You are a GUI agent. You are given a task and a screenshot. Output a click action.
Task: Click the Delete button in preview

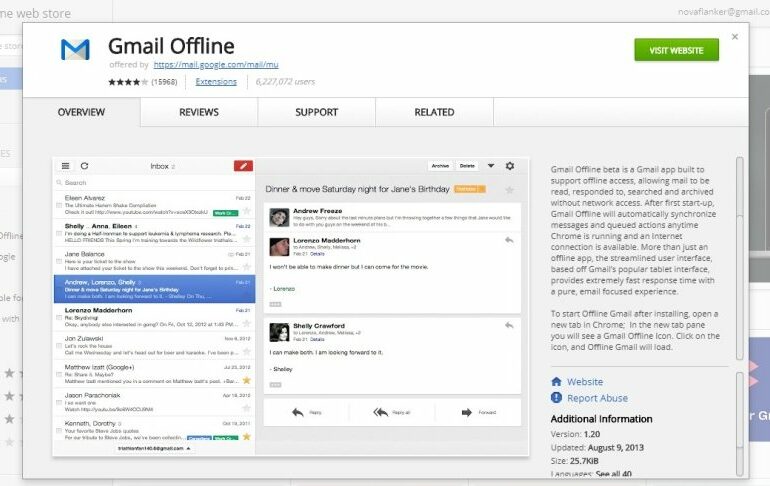[467, 166]
